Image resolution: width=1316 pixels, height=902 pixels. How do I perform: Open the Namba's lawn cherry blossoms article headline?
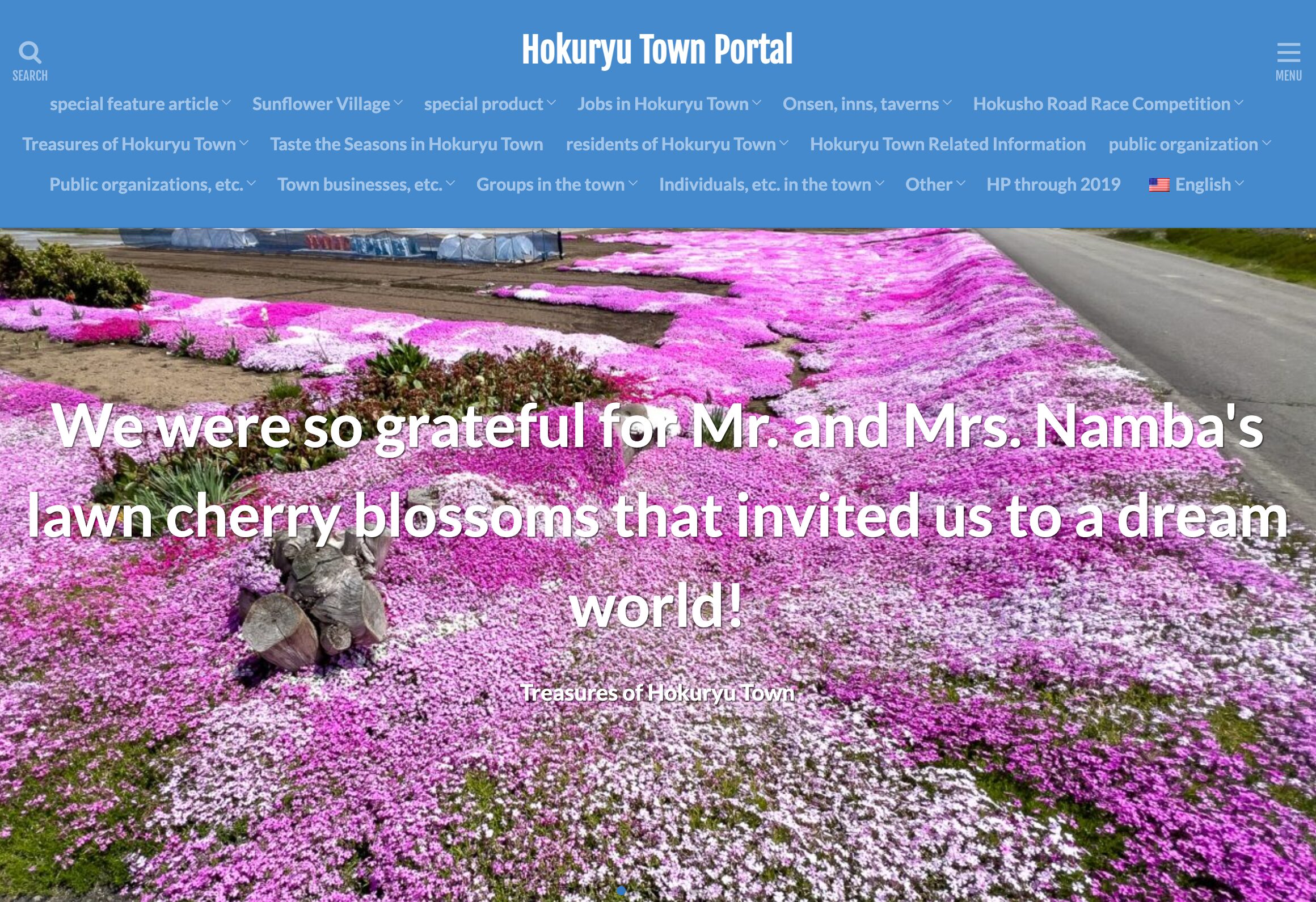pyautogui.click(x=657, y=515)
